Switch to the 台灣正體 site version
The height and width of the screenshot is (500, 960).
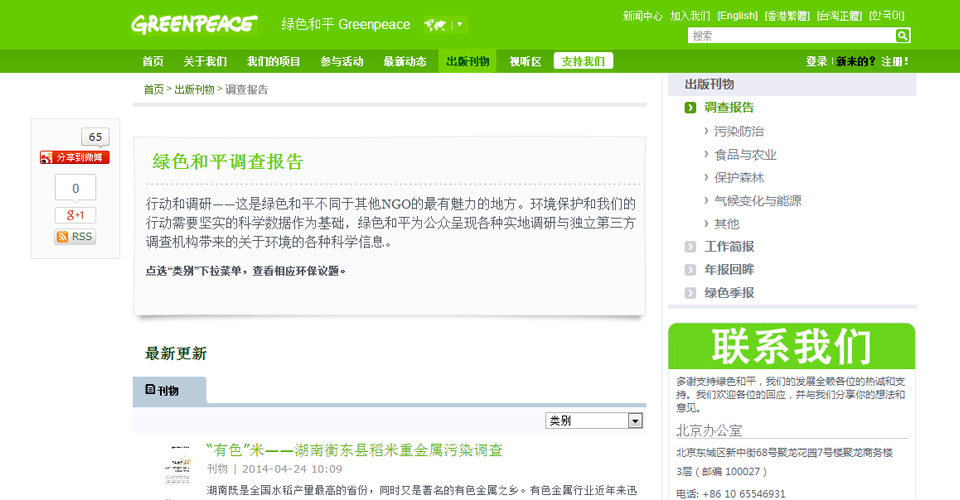point(839,16)
